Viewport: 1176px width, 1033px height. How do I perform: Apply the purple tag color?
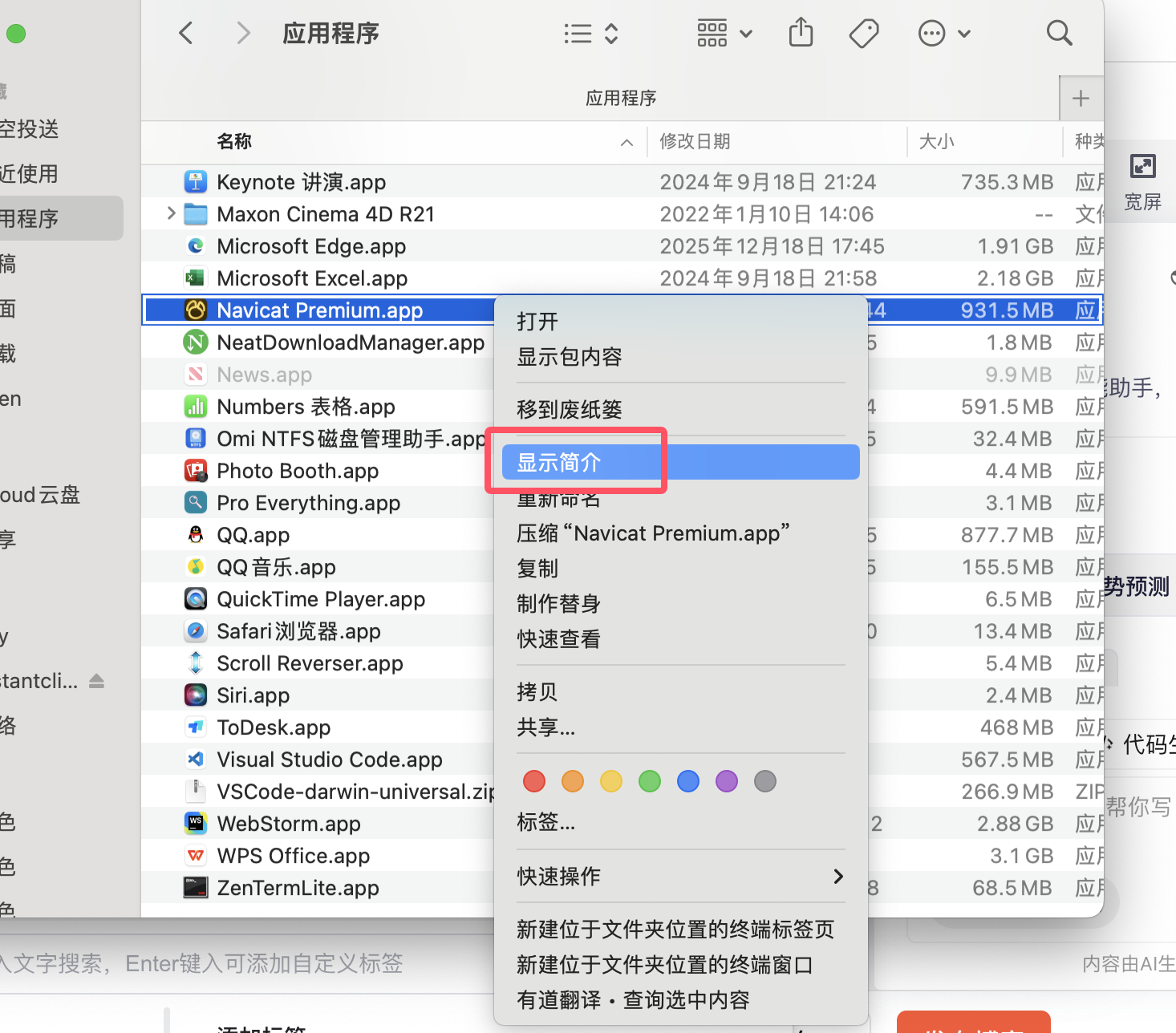point(727,781)
